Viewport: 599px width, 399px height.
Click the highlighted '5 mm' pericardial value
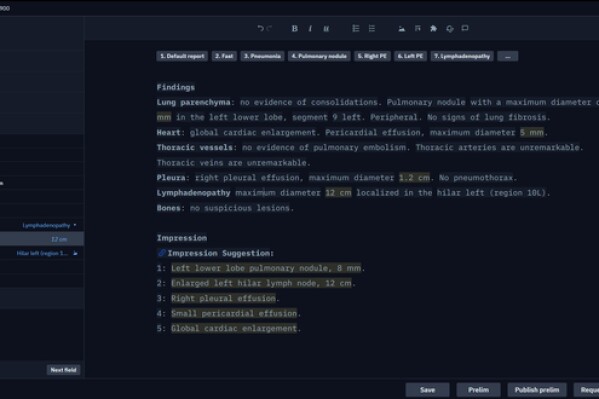pyautogui.click(x=532, y=133)
